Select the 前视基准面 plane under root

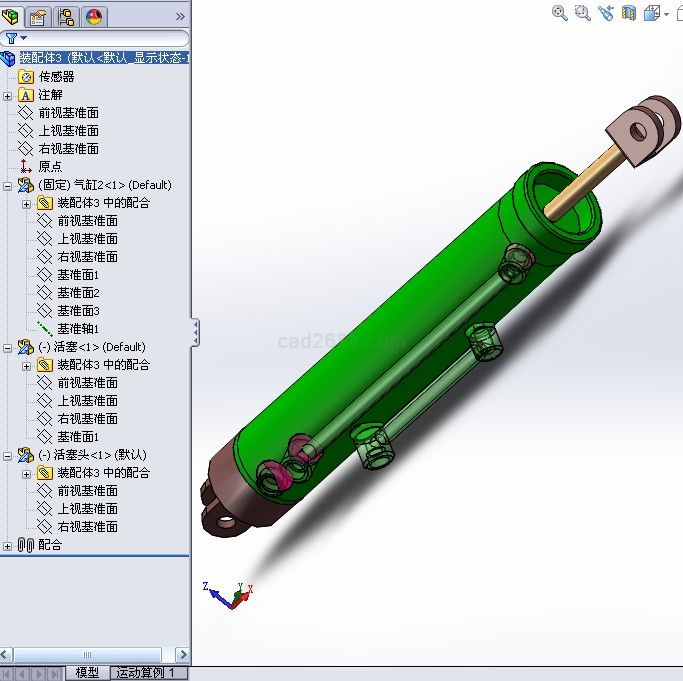tap(68, 113)
